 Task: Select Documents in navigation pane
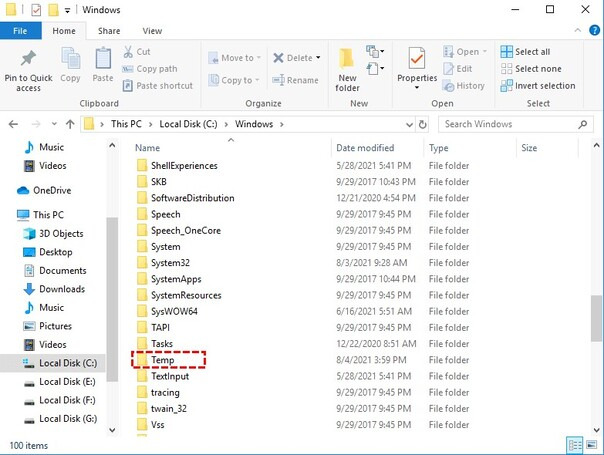(55, 270)
